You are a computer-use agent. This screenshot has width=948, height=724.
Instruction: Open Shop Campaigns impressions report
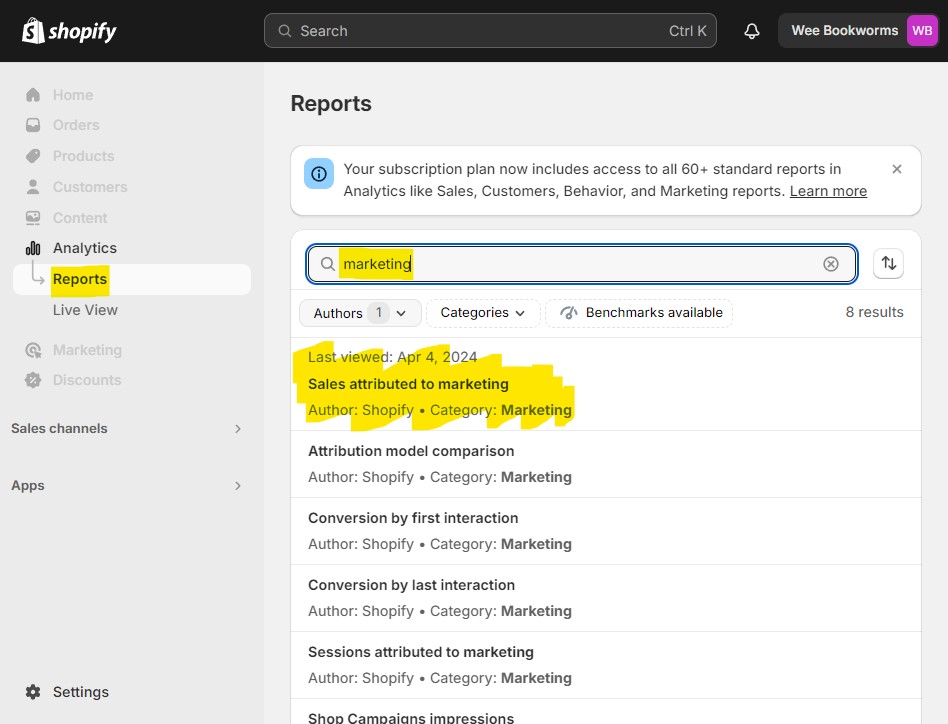[606, 712]
